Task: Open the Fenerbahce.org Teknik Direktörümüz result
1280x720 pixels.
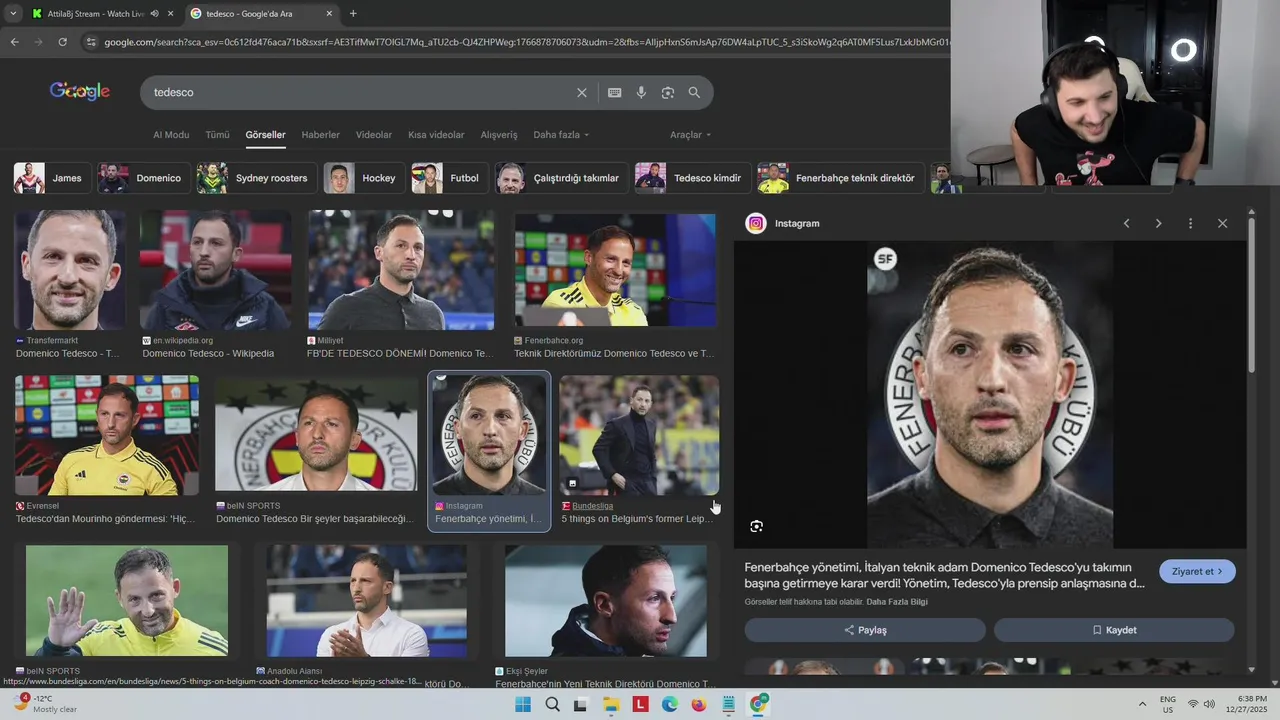Action: pos(615,270)
